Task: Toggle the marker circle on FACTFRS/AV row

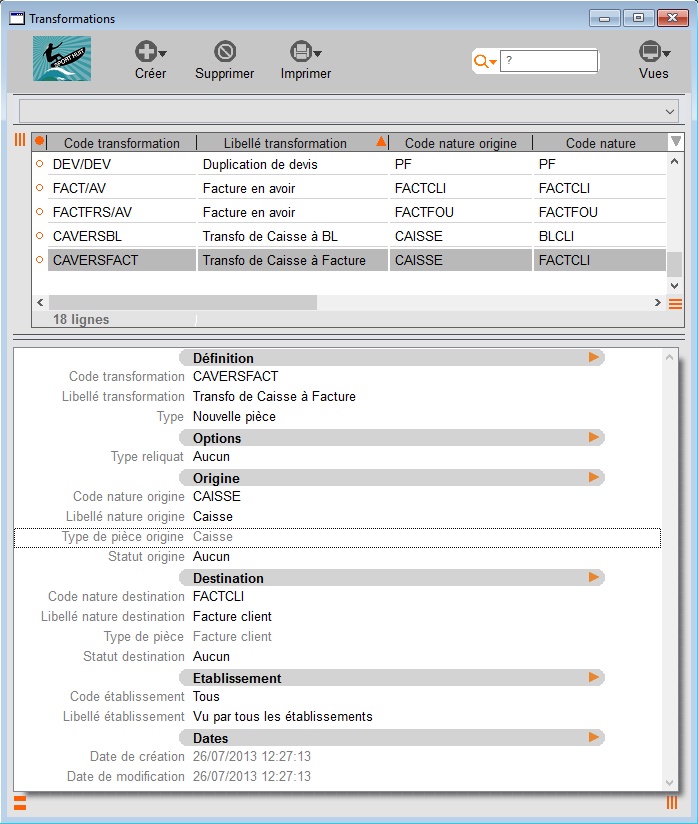Action: click(39, 212)
